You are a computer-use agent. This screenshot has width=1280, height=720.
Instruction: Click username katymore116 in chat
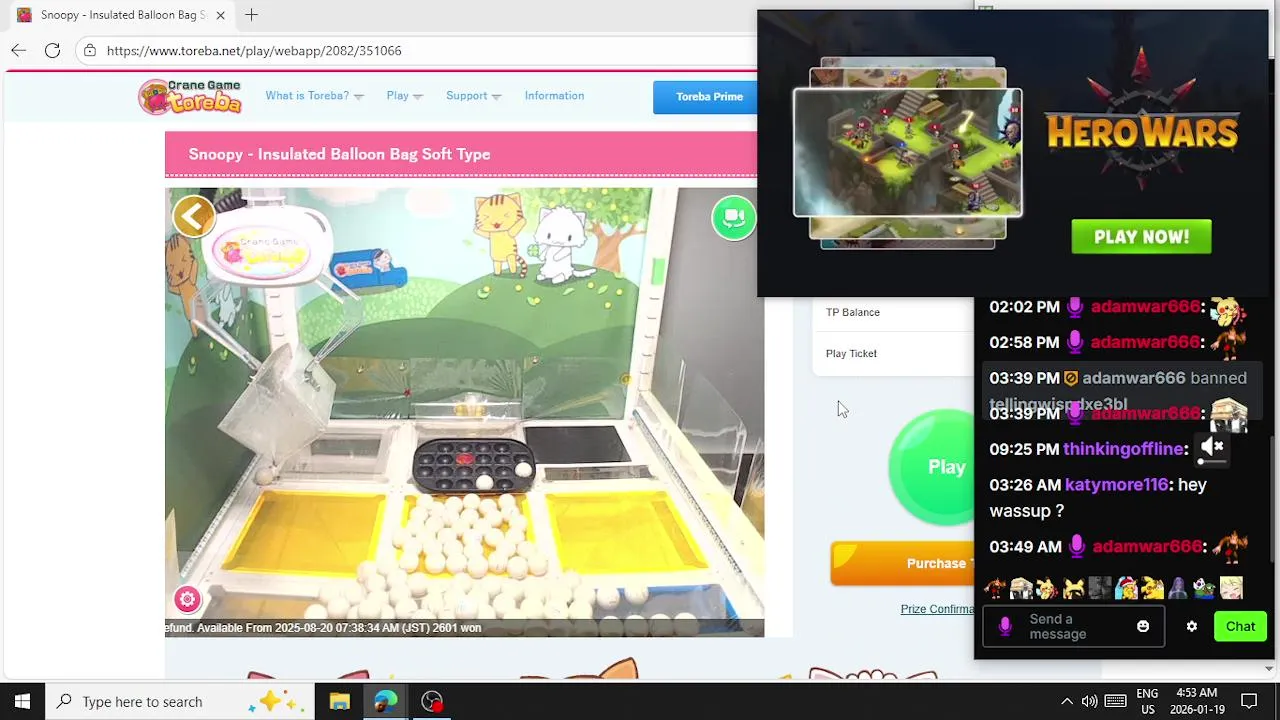(1117, 484)
